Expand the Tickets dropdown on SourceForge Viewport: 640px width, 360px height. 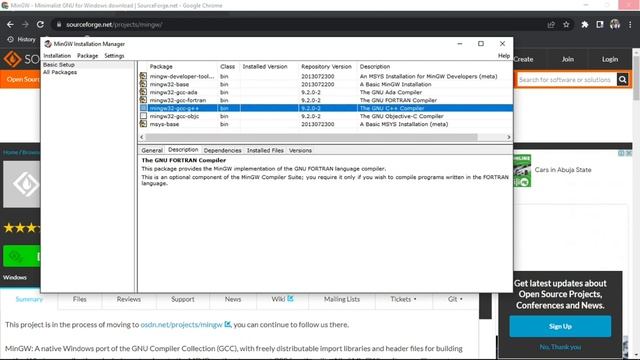tap(403, 299)
